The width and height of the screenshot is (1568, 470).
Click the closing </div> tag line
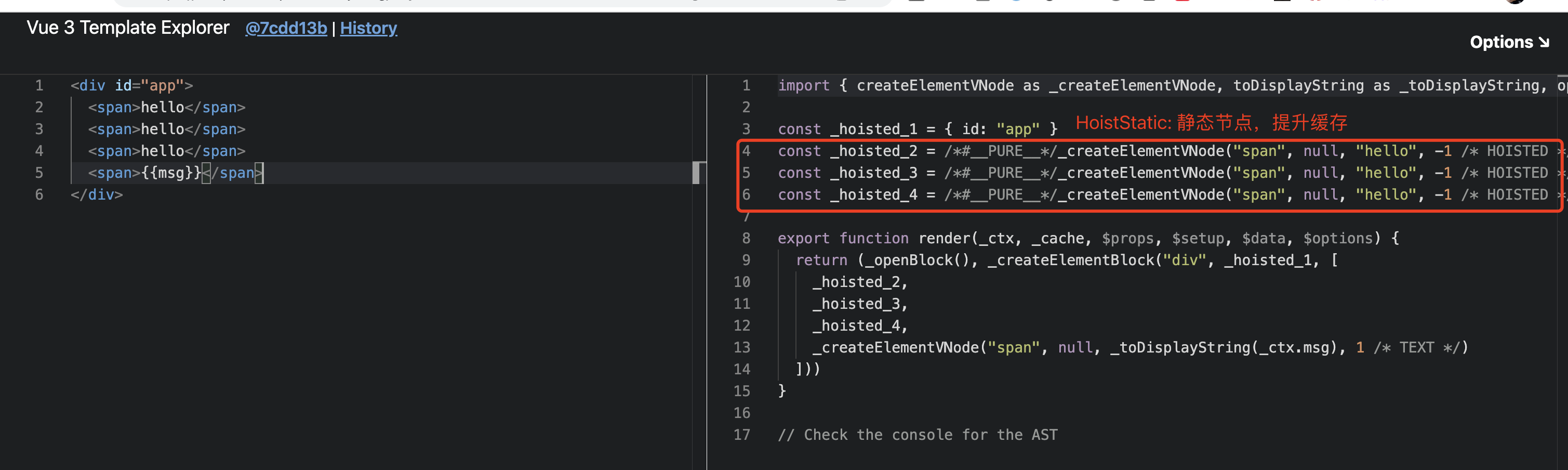click(97, 195)
